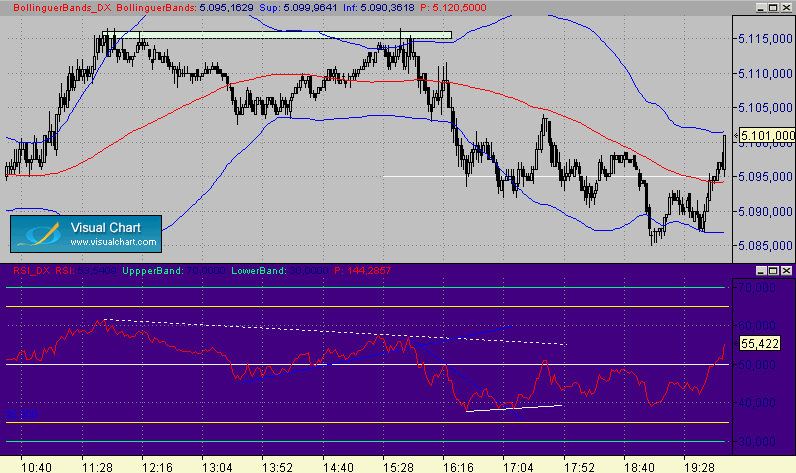Minimize the Bollinger Bands chart panel
The image size is (796, 473).
coord(760,8)
